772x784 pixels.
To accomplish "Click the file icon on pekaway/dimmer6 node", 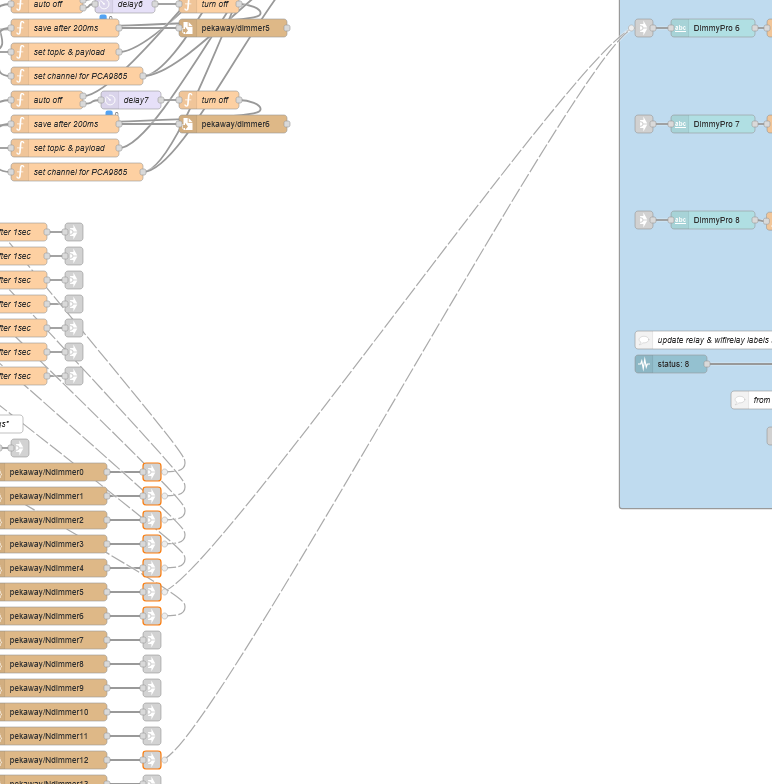I will point(188,124).
